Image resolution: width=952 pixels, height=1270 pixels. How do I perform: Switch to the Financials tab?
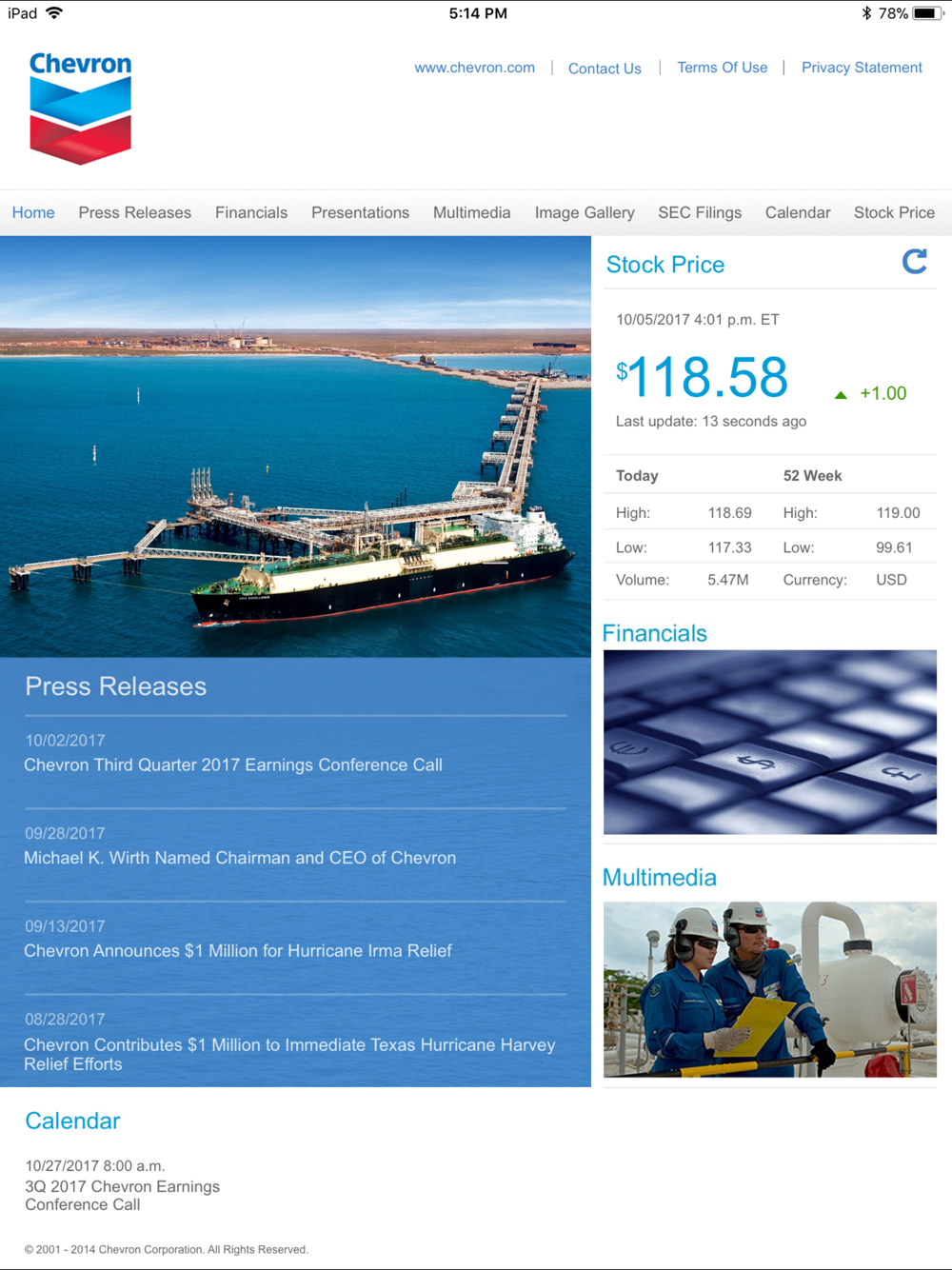coord(250,212)
